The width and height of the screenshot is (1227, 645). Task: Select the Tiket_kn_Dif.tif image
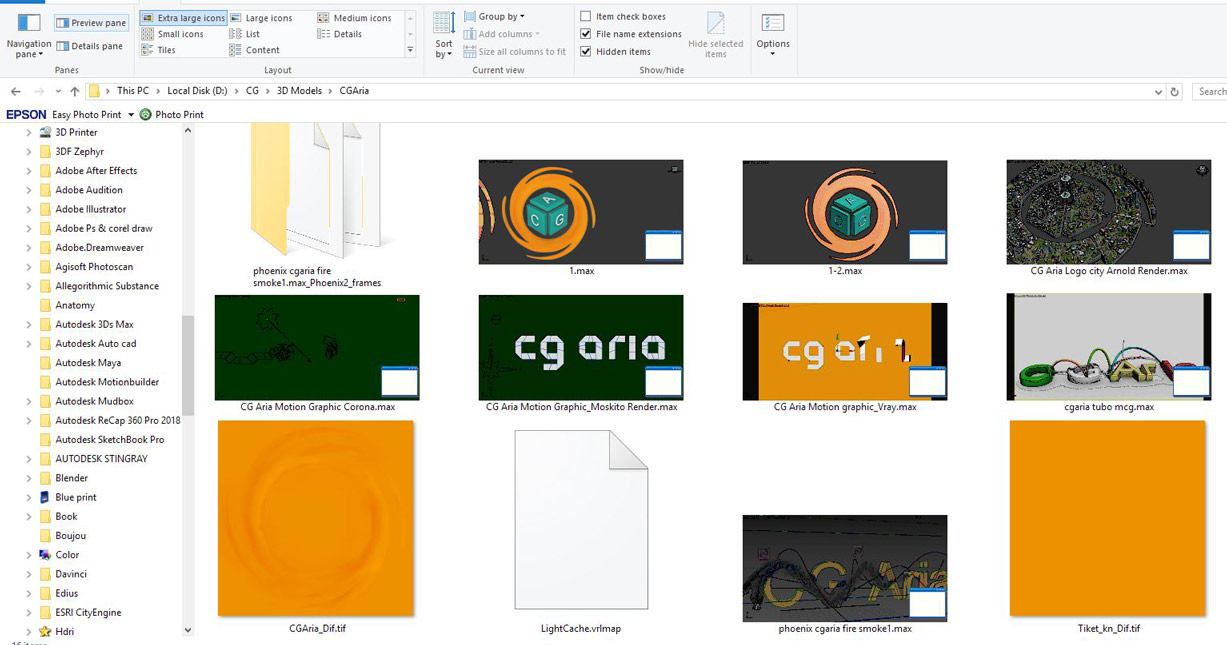point(1108,518)
